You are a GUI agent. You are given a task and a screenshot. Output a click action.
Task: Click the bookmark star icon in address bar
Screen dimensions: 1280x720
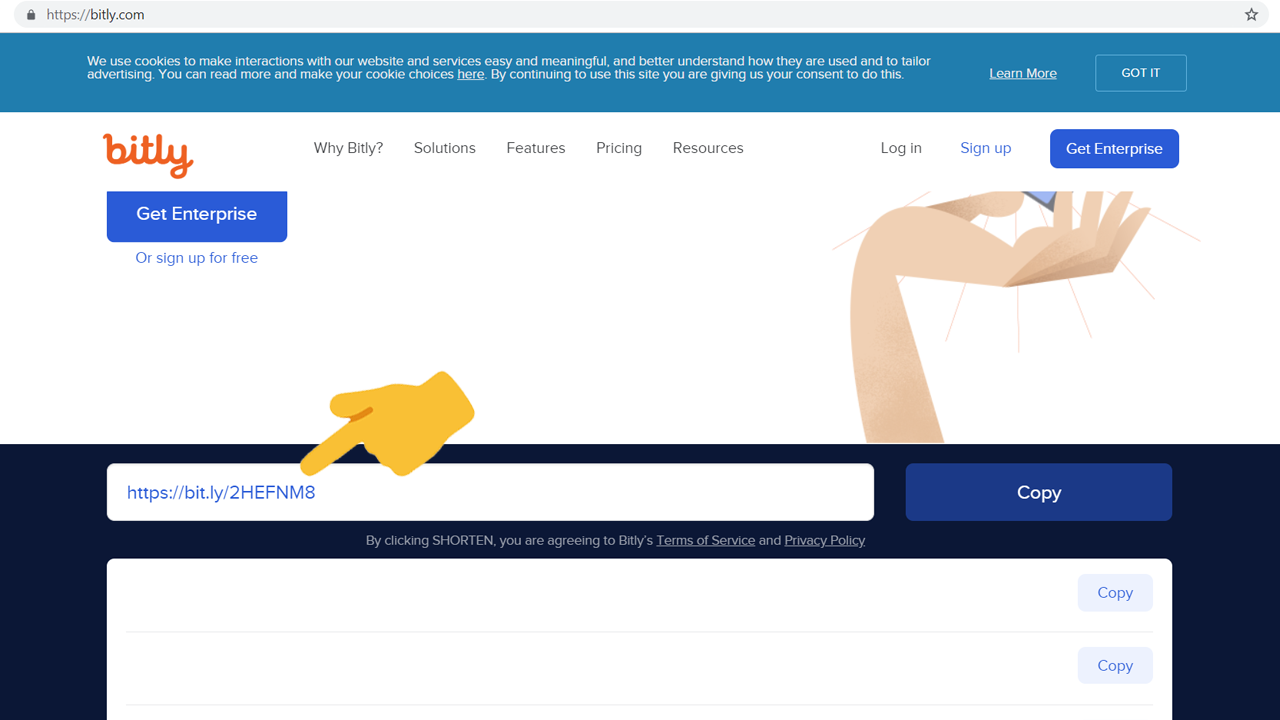(x=1251, y=15)
